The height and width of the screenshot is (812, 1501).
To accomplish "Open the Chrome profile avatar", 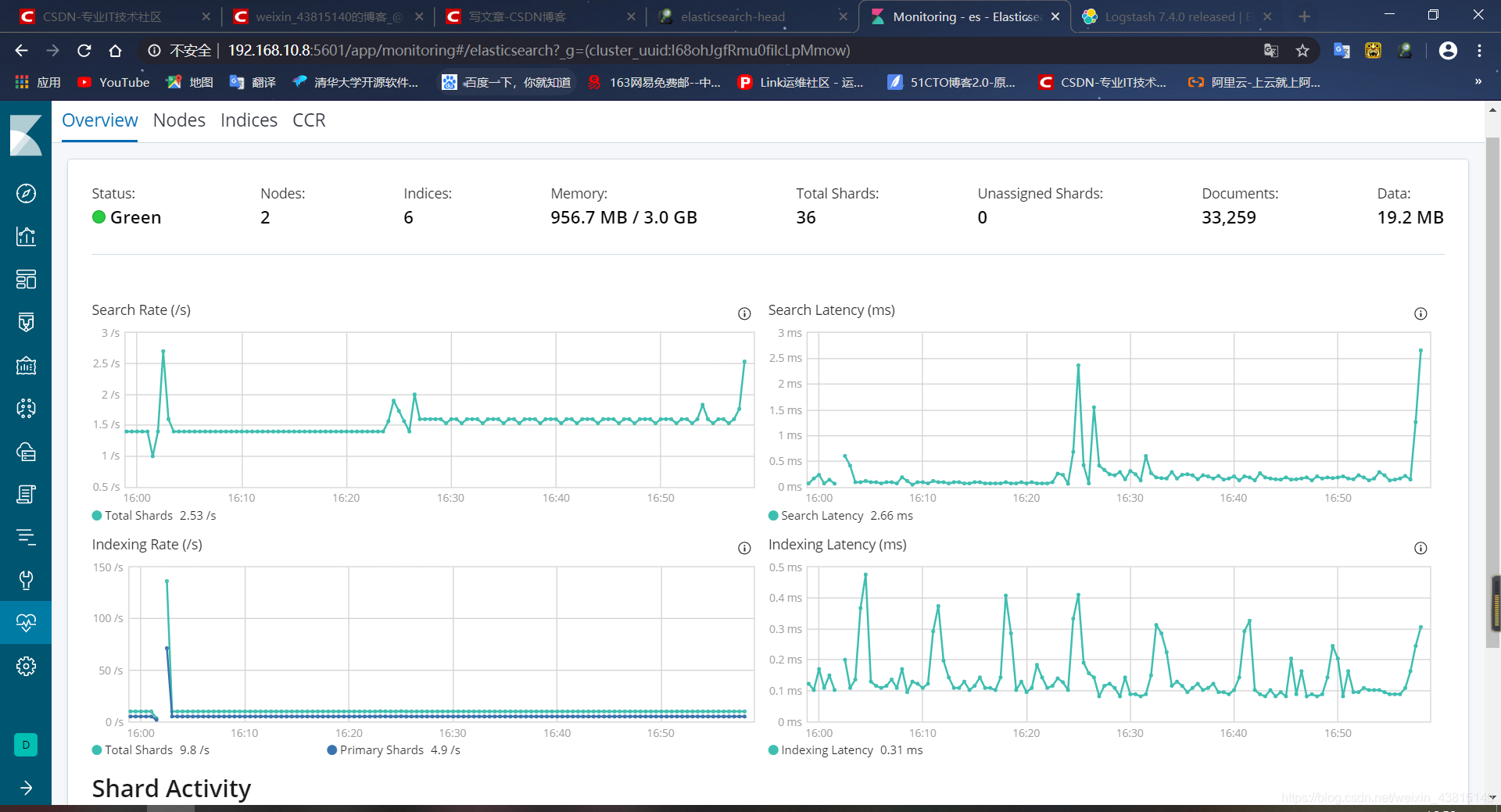I will click(x=1448, y=51).
